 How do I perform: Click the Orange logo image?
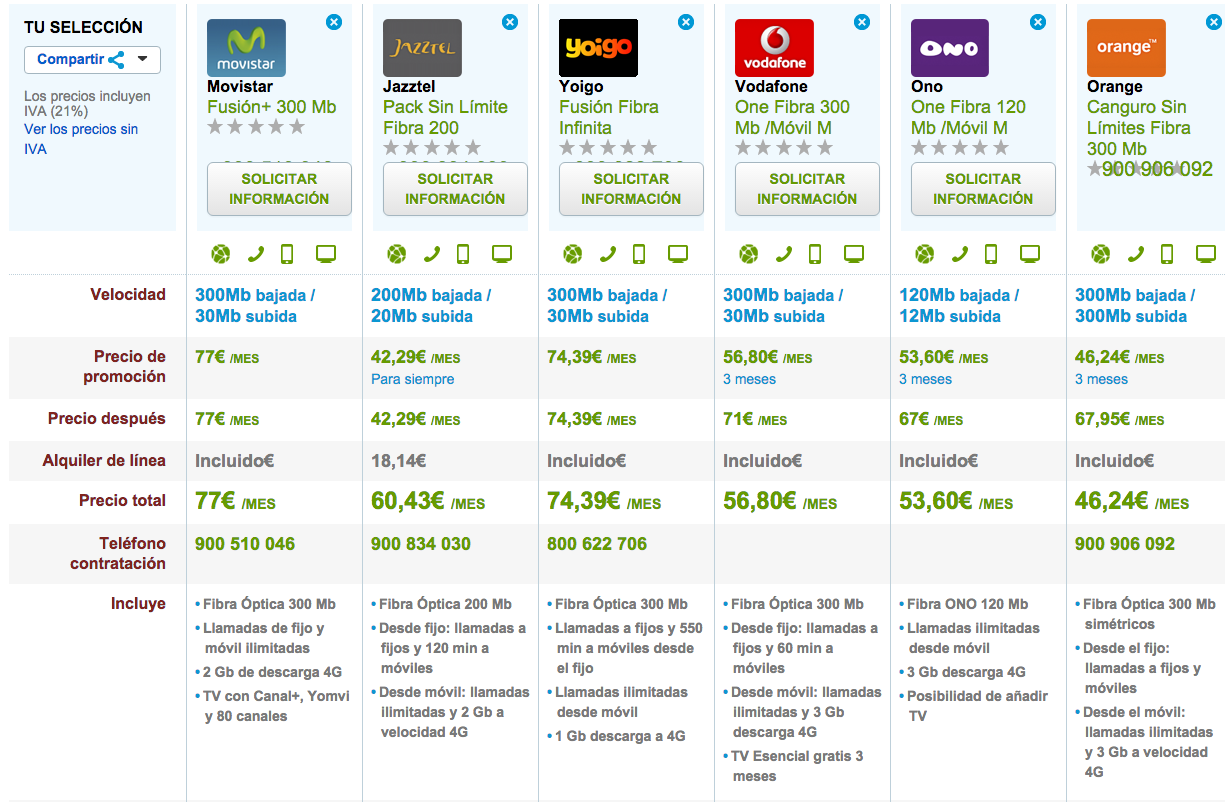coord(1126,48)
